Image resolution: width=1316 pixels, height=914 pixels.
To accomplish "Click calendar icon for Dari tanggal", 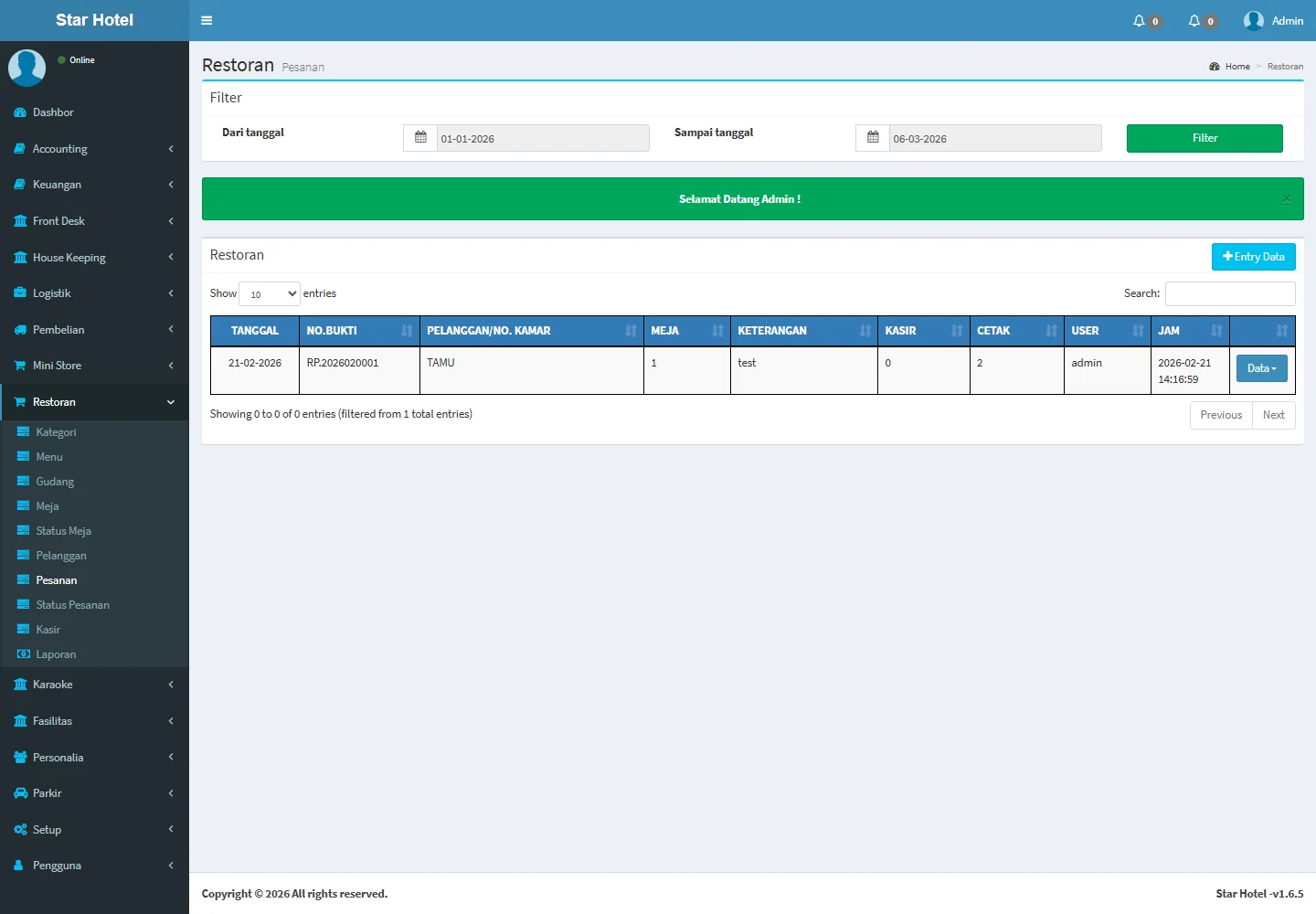I will [x=420, y=138].
